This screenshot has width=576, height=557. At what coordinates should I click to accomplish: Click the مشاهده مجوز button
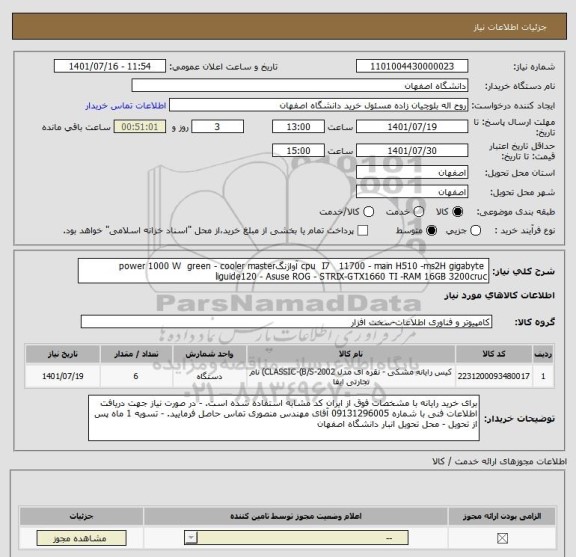pos(82,538)
